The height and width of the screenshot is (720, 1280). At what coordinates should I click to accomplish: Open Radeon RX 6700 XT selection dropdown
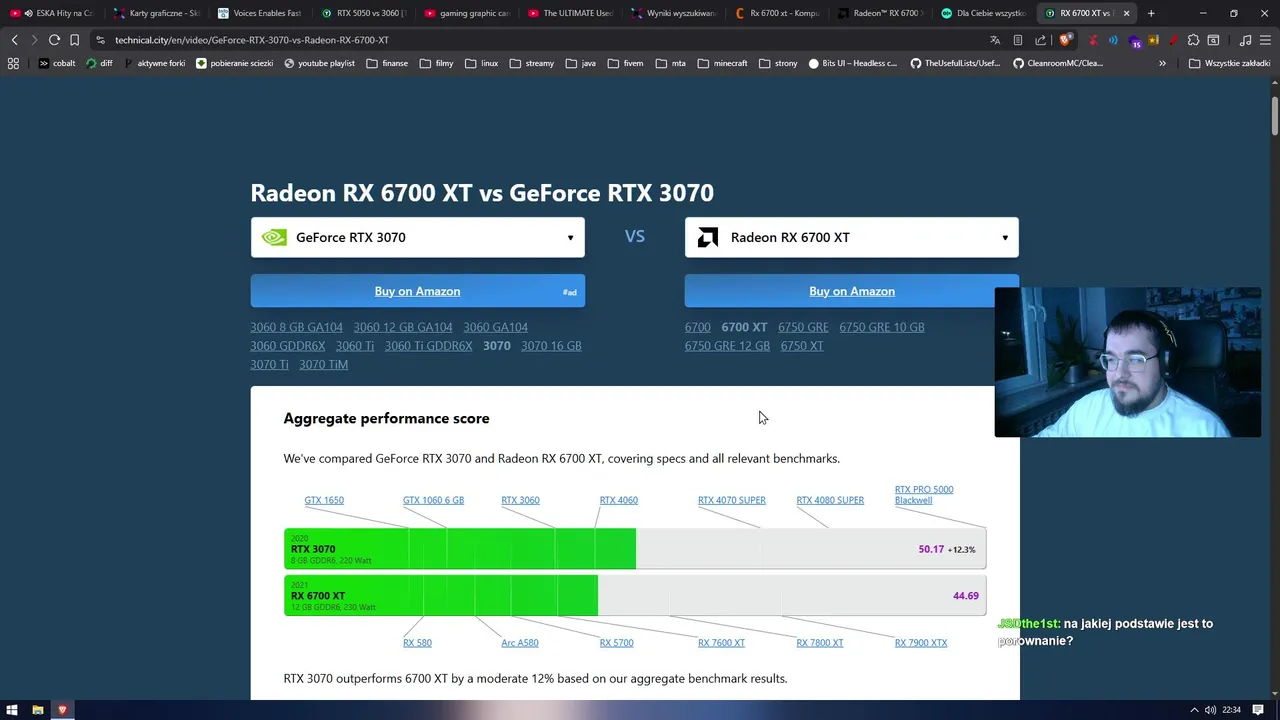coord(852,237)
